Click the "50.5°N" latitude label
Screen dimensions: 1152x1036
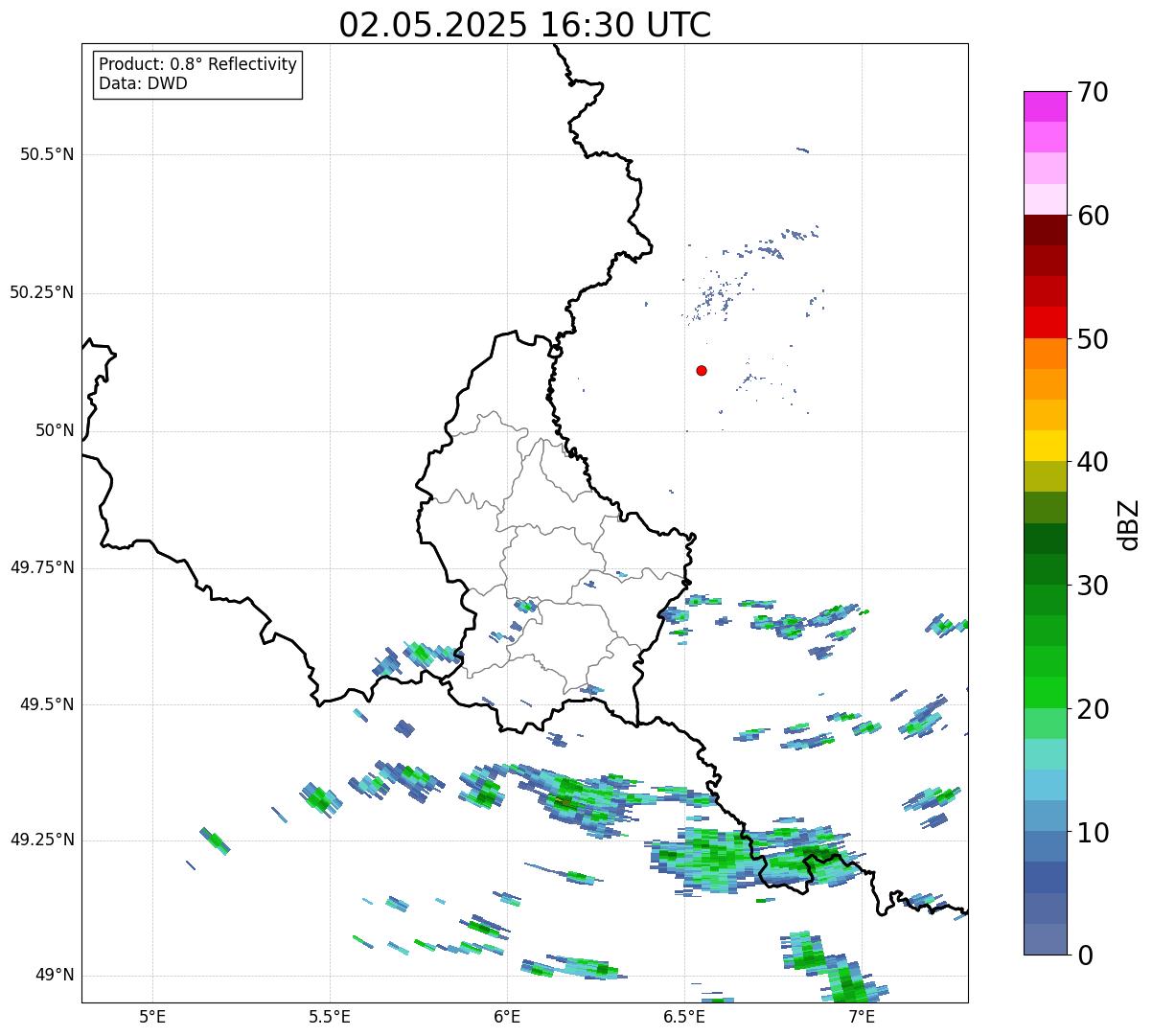(47, 154)
